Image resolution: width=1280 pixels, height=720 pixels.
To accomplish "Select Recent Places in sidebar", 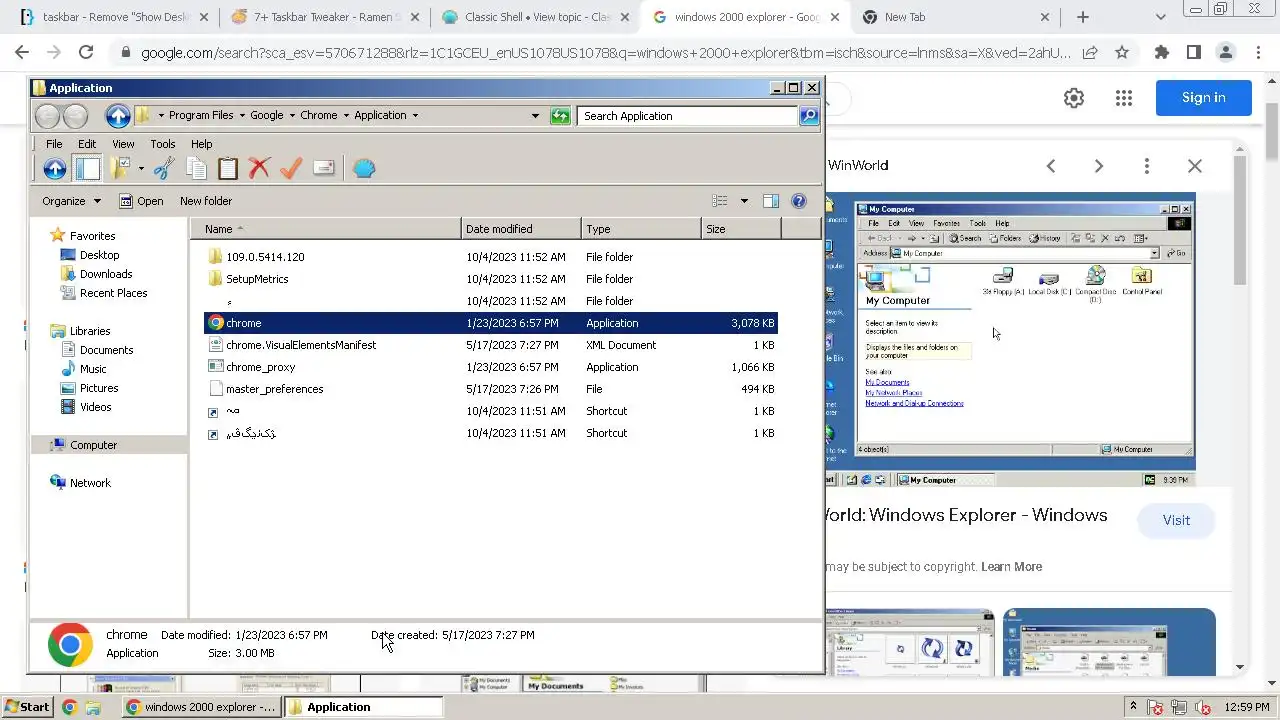I will [113, 293].
